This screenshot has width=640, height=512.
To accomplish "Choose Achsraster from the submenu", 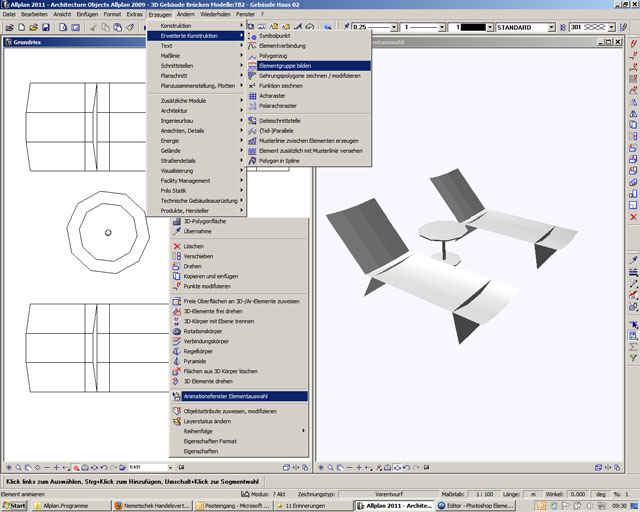I will (x=272, y=96).
